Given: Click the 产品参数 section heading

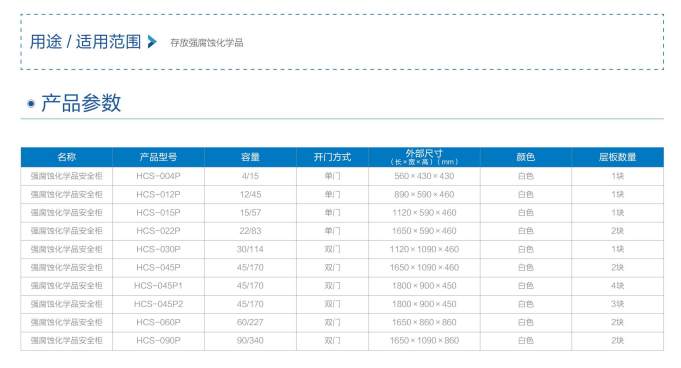Looking at the screenshot, I should point(81,103).
